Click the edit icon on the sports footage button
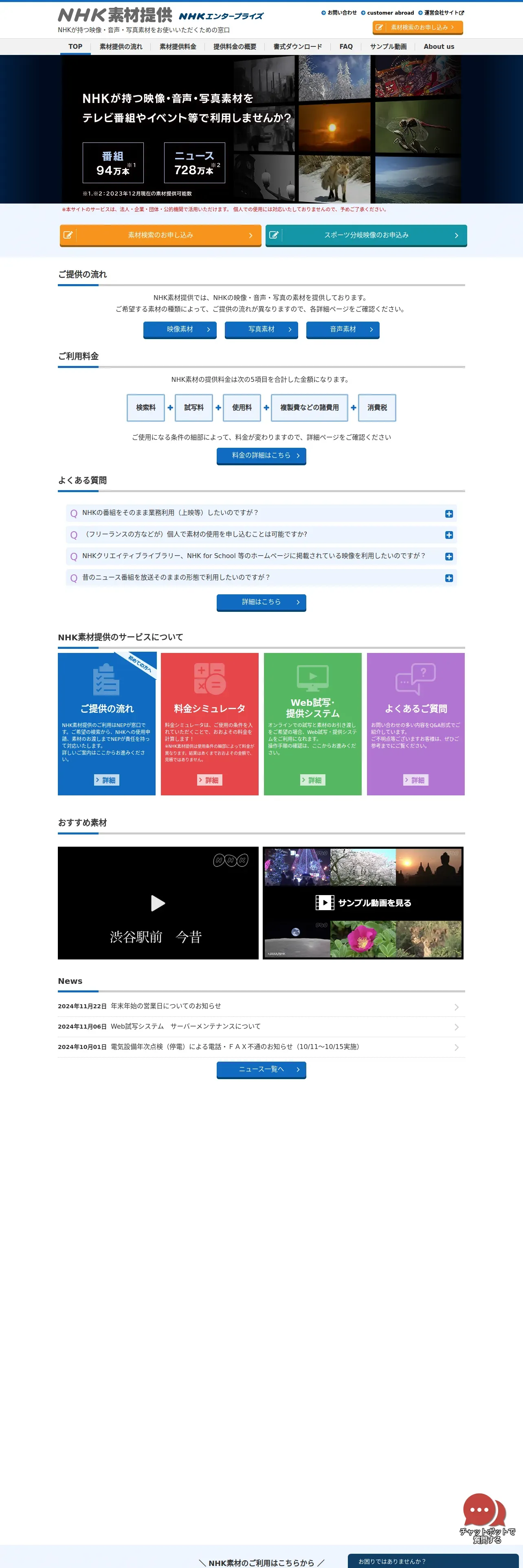 (274, 235)
